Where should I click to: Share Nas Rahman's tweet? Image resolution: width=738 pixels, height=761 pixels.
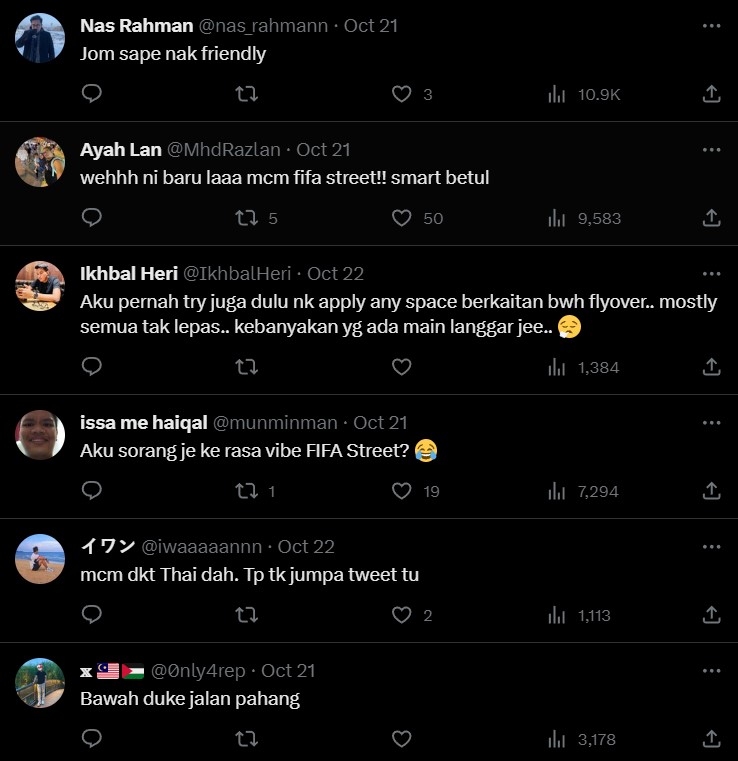pos(711,94)
